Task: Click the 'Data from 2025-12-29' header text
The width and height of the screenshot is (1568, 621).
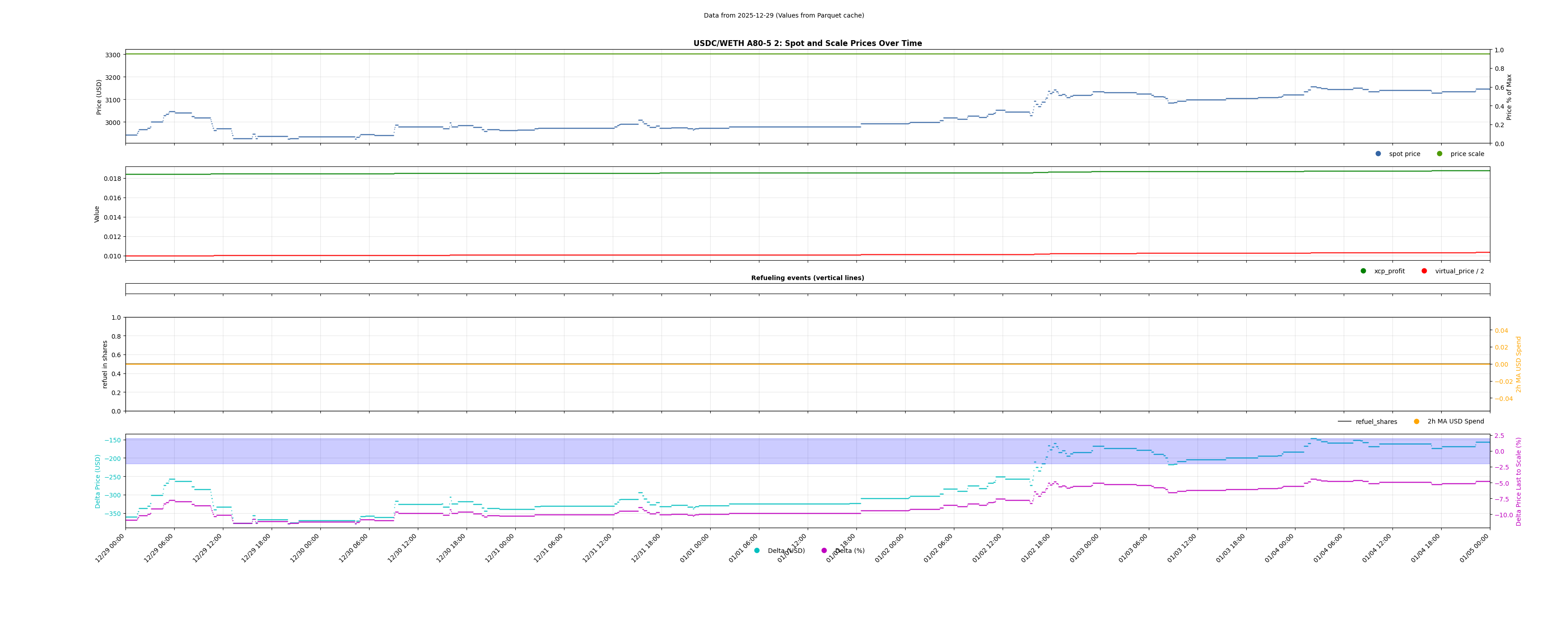Action: (x=783, y=16)
